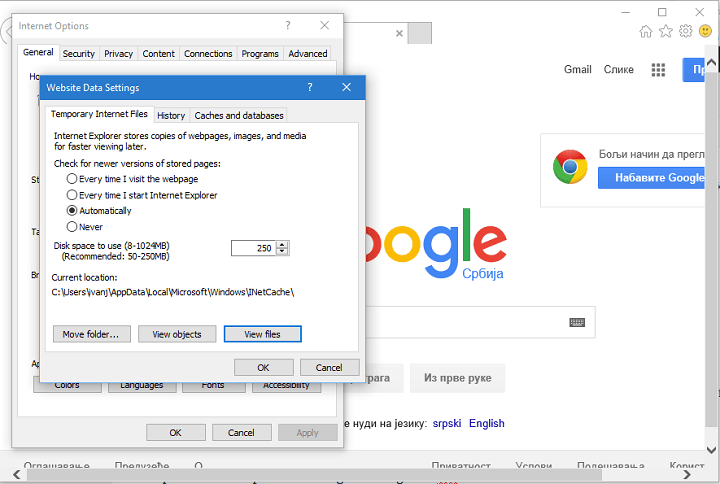Click the Chrome logo in the promo card

point(570,166)
